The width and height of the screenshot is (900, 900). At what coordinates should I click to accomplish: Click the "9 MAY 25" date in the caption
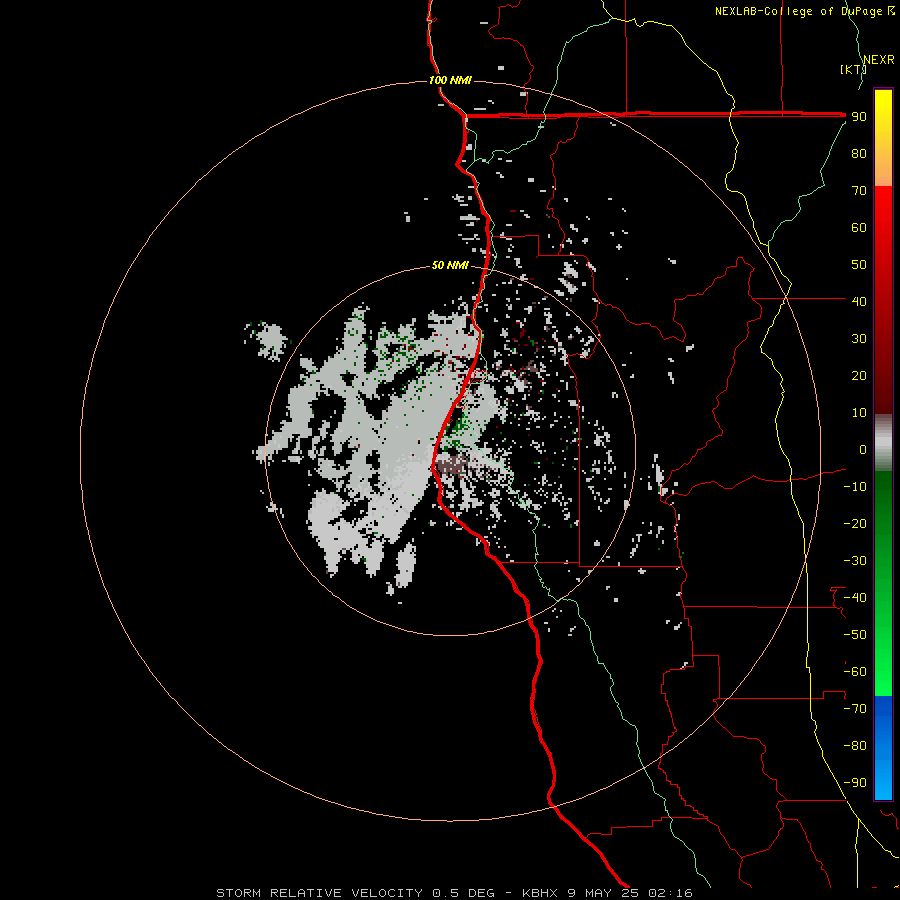pyautogui.click(x=603, y=893)
